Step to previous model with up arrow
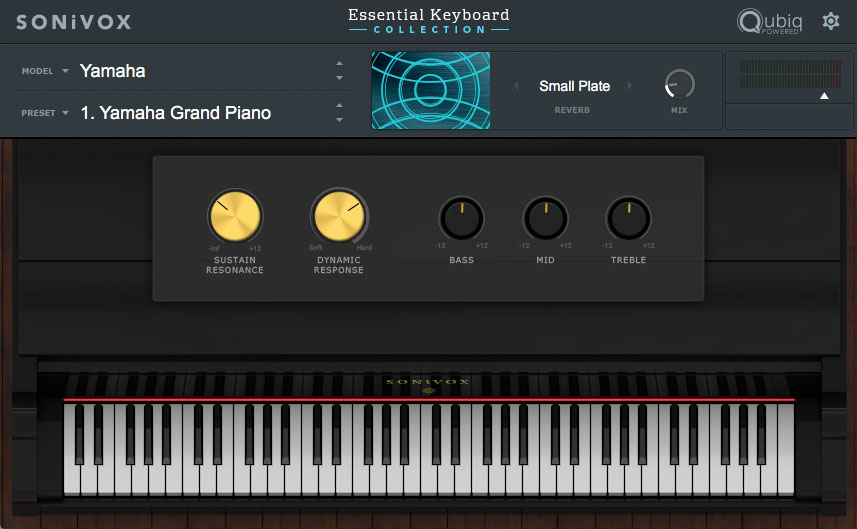 pyautogui.click(x=339, y=64)
